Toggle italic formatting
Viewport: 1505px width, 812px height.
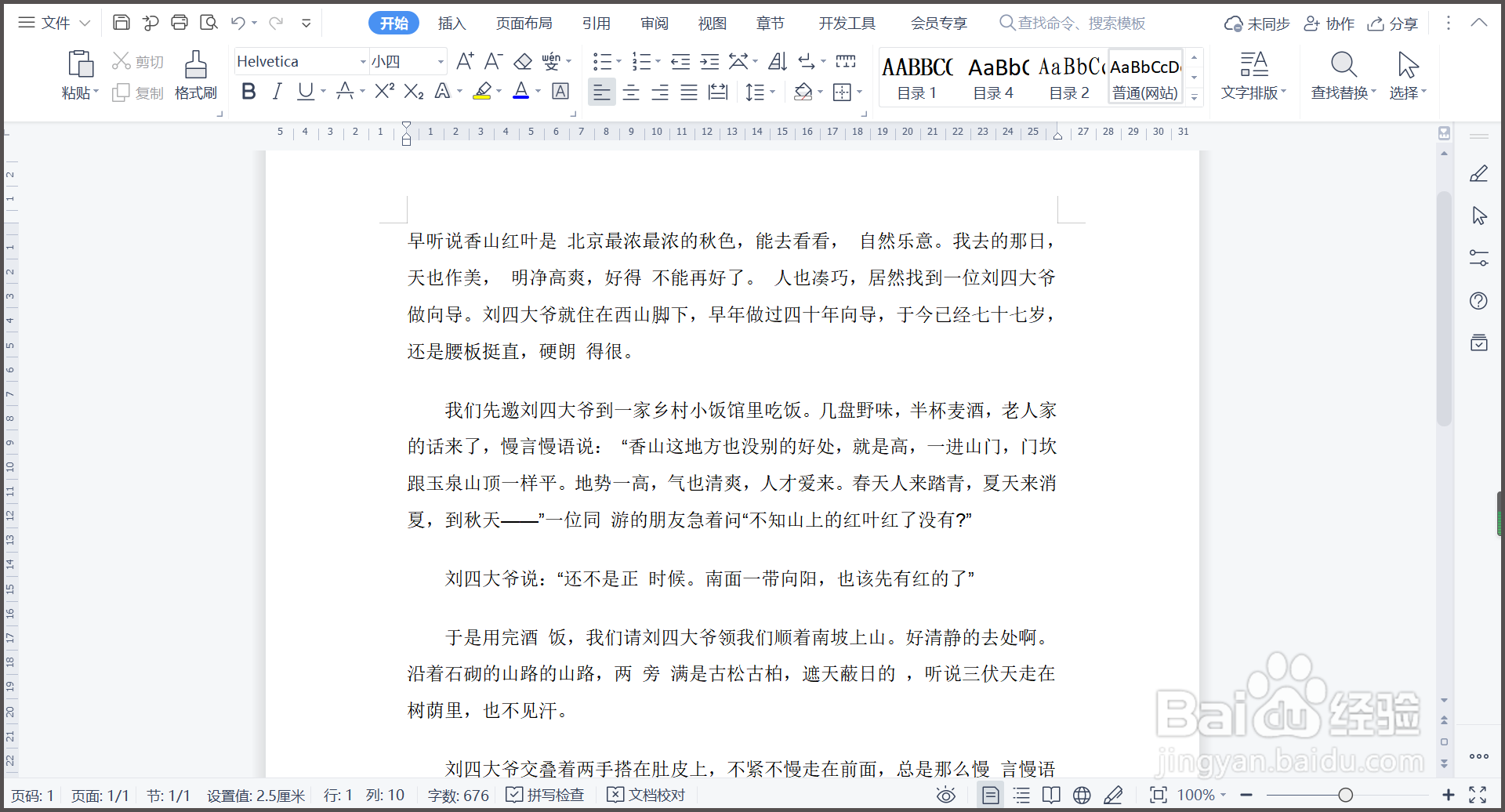[277, 91]
